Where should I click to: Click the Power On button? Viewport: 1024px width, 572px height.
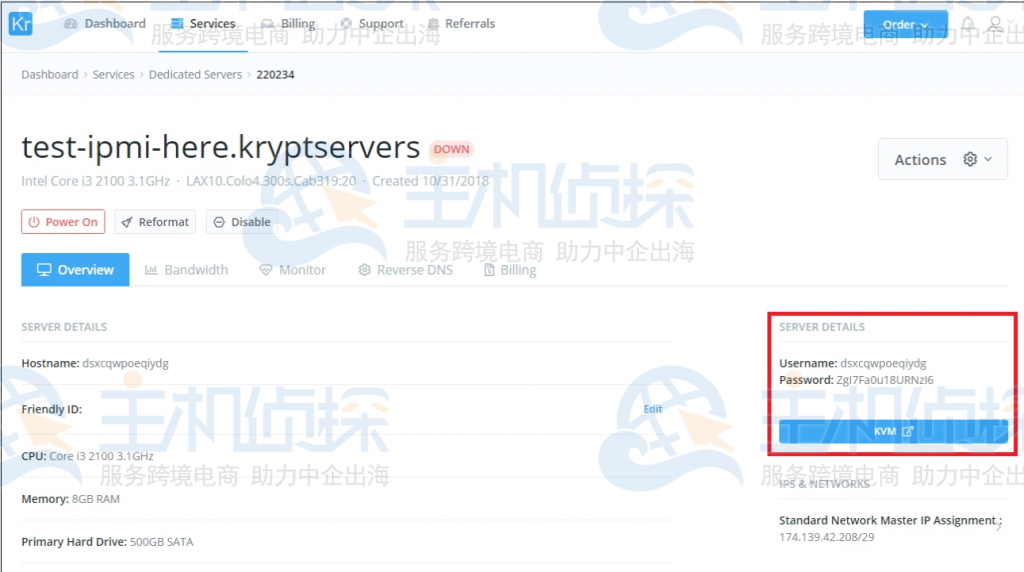tap(63, 222)
